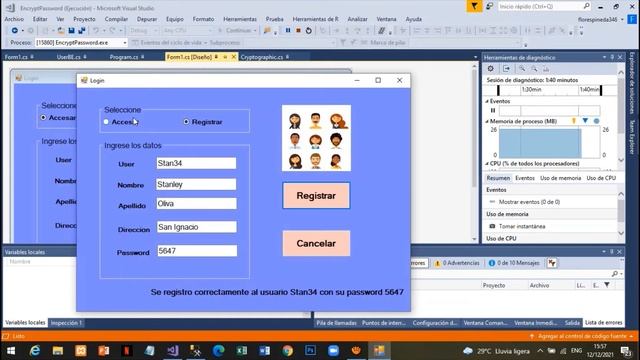The width and height of the screenshot is (640, 360).
Task: Click the avatars picture in Login window
Action: point(316,138)
